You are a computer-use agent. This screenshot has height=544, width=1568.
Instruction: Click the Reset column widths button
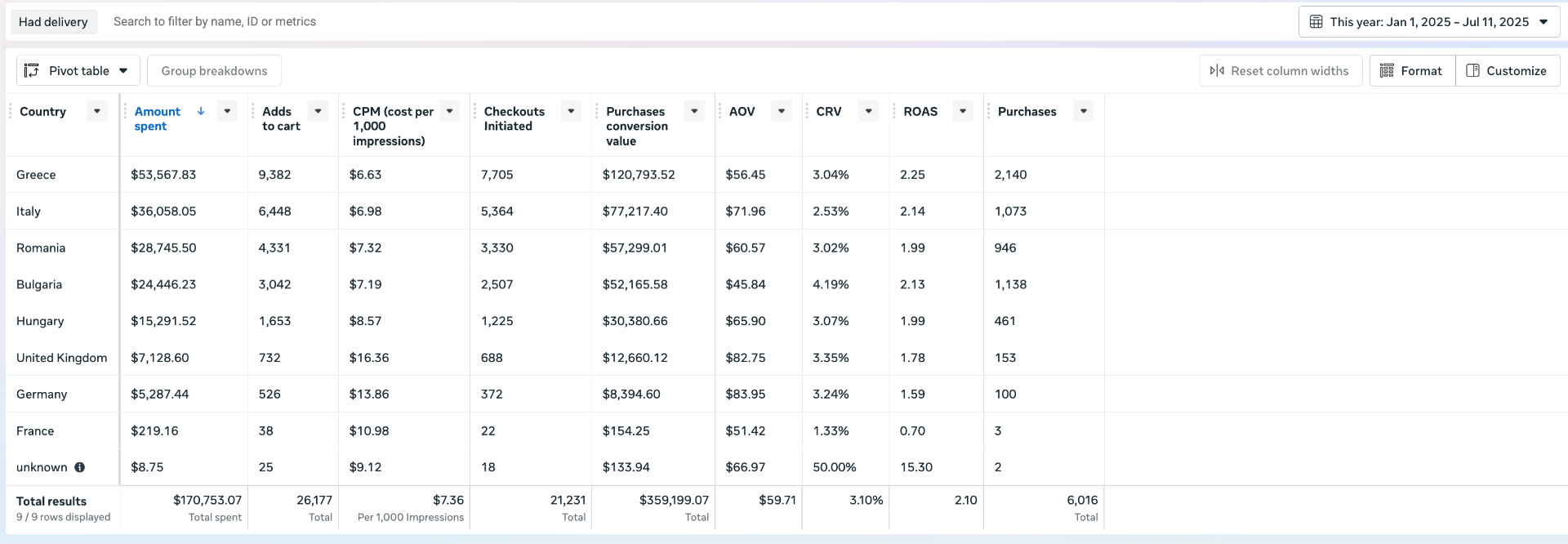coord(1281,71)
